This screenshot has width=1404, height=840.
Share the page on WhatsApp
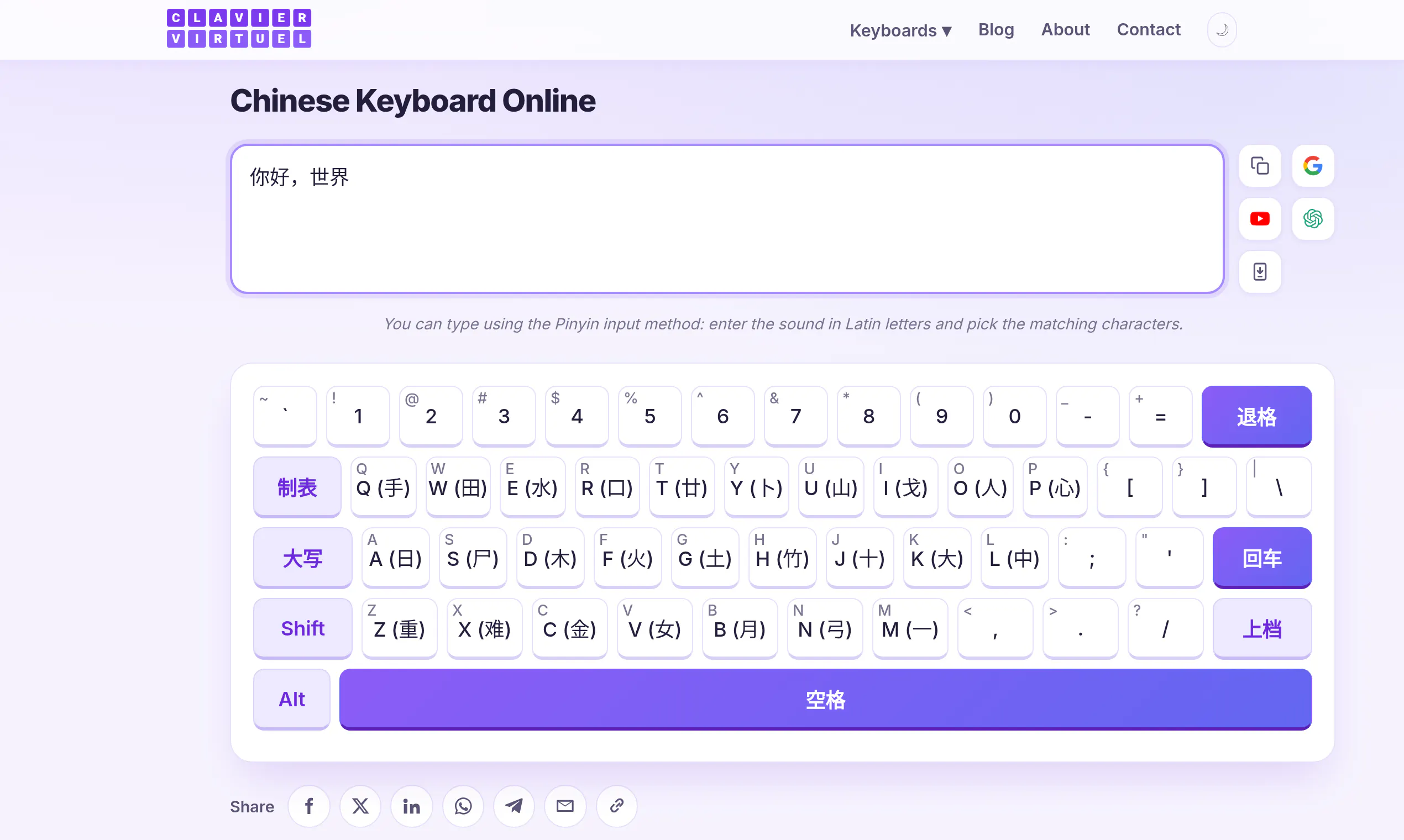coord(463,806)
